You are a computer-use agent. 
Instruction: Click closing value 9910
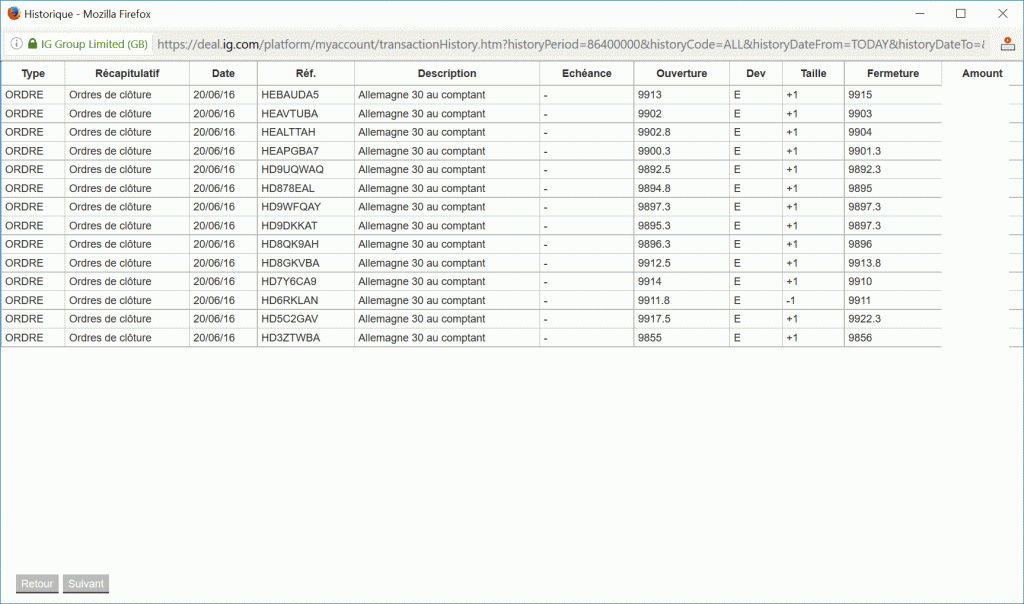pos(860,281)
